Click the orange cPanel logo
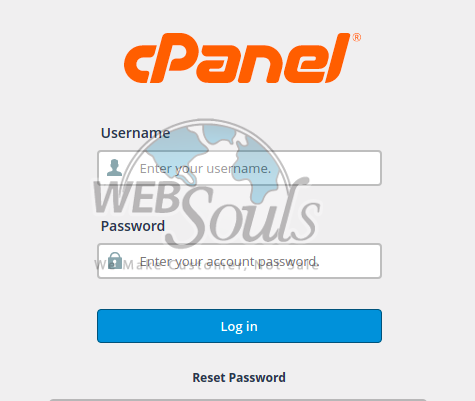Image resolution: width=475 pixels, height=401 pixels. [242, 58]
